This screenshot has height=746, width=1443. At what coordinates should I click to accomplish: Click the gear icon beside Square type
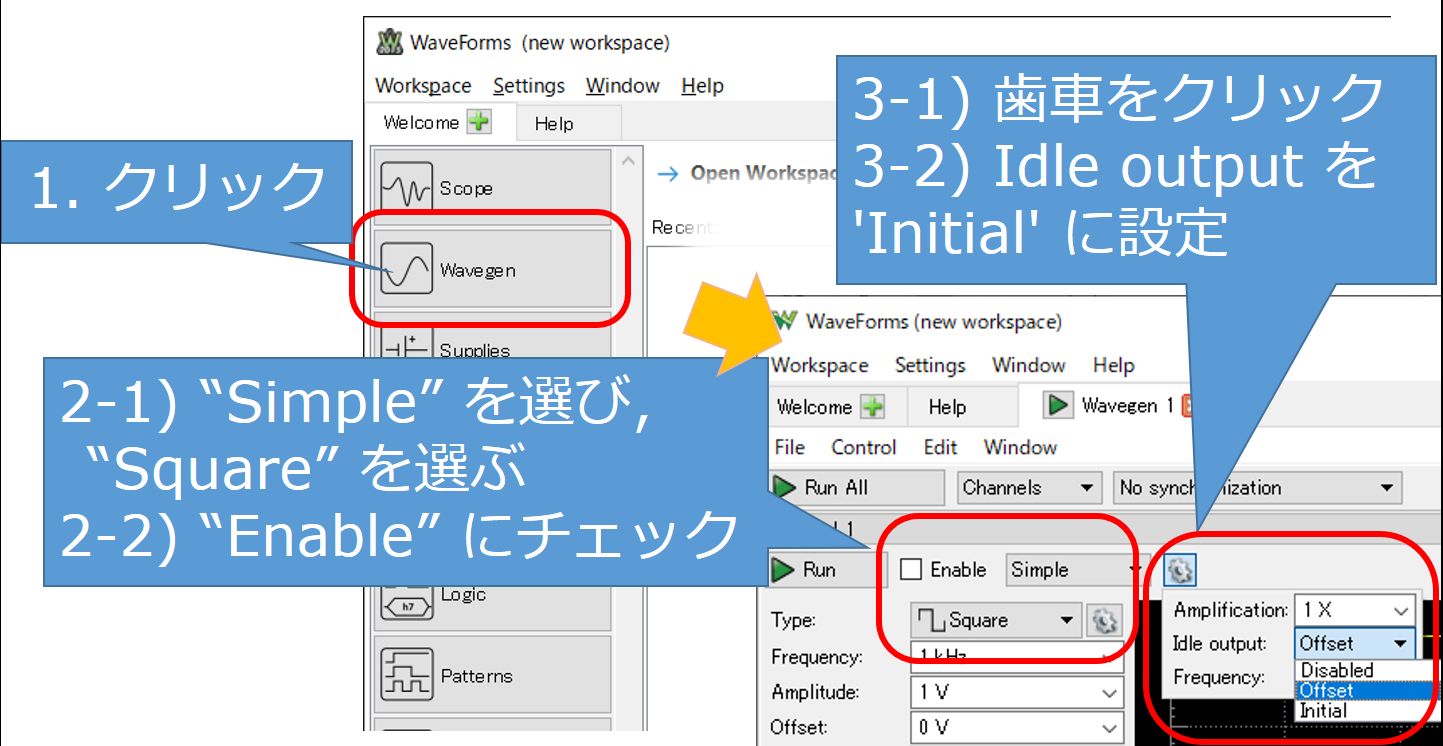click(x=1103, y=621)
